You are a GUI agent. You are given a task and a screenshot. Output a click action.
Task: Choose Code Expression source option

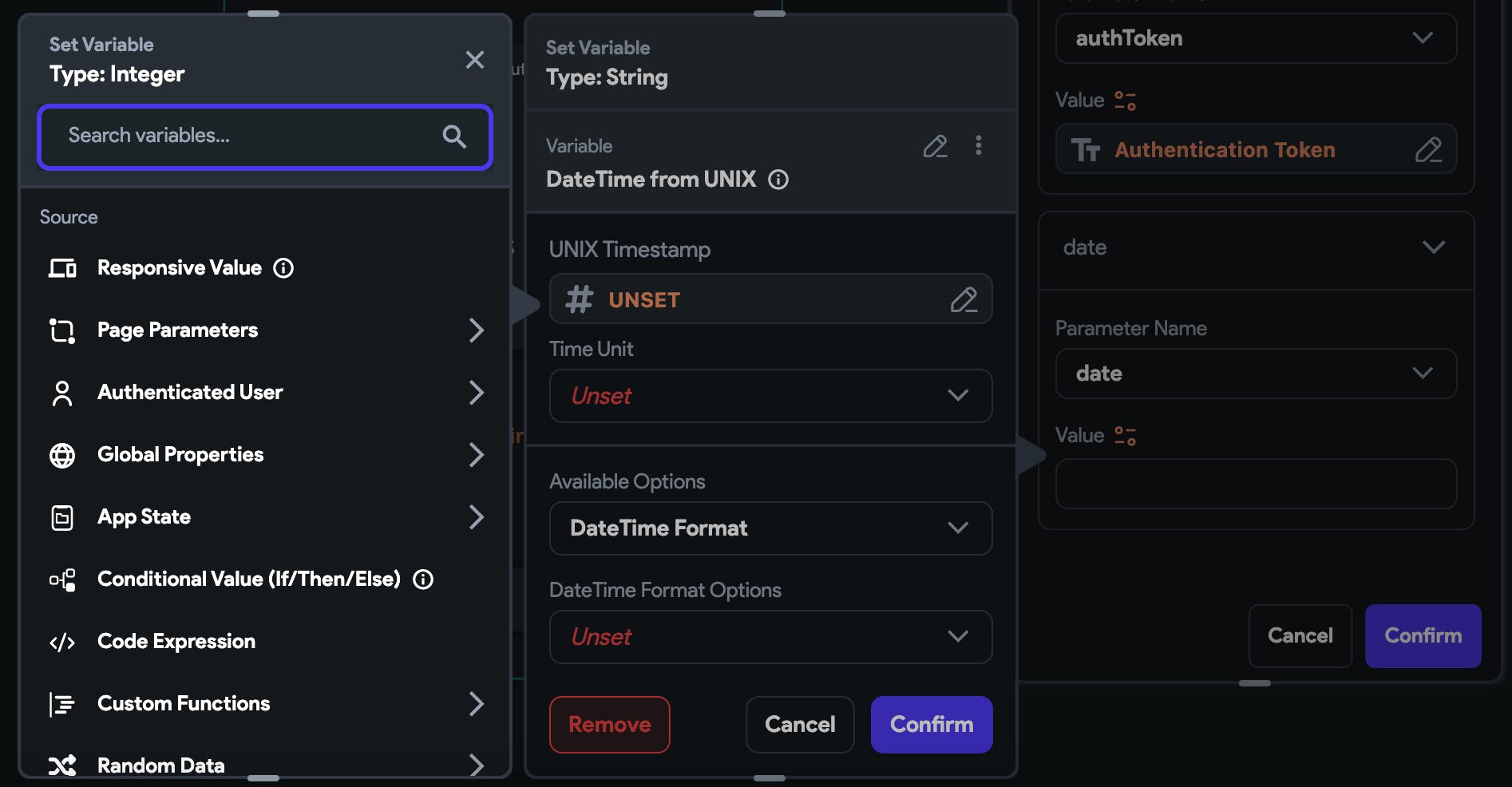coord(176,642)
